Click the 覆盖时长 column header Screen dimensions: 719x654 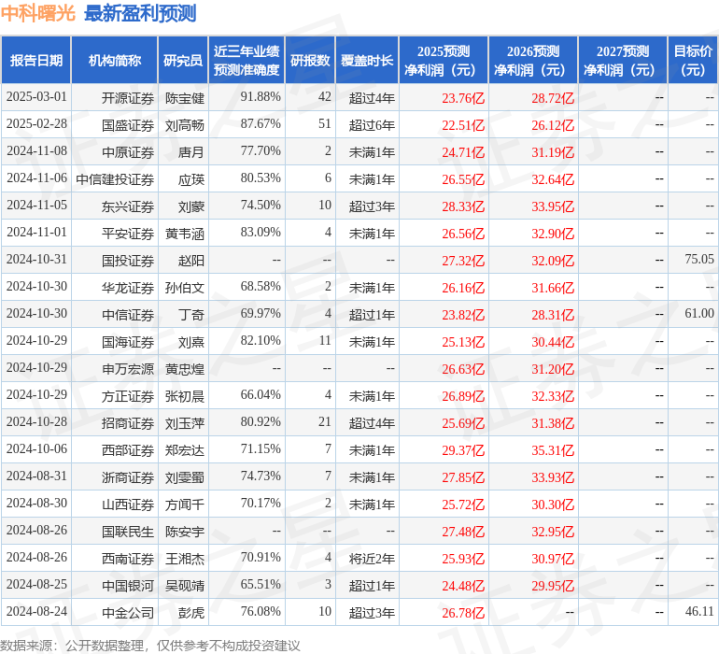(367, 61)
